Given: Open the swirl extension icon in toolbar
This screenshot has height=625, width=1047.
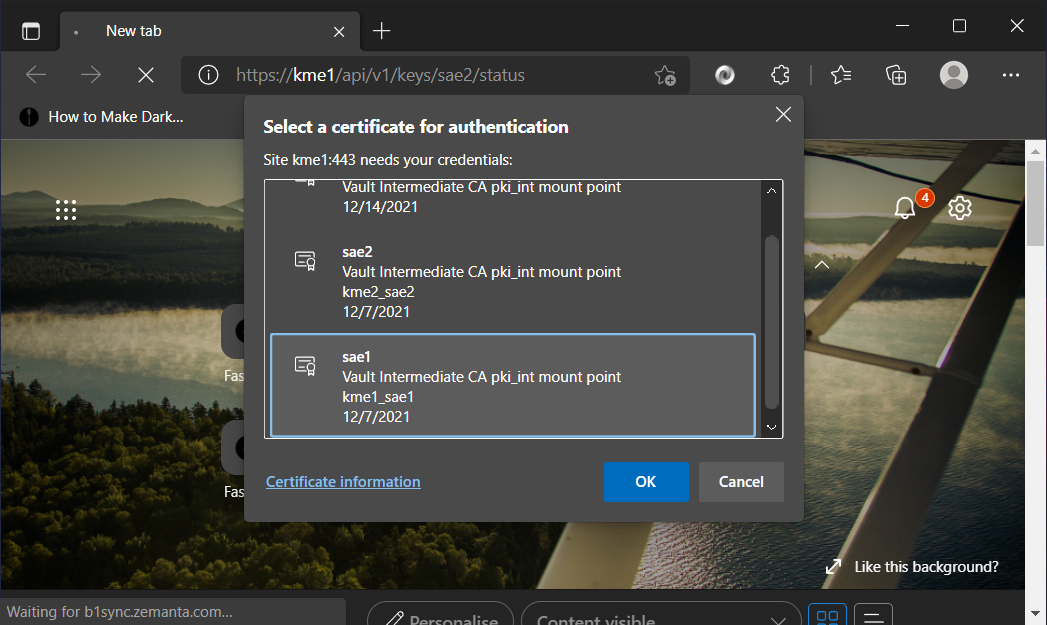Looking at the screenshot, I should point(724,75).
